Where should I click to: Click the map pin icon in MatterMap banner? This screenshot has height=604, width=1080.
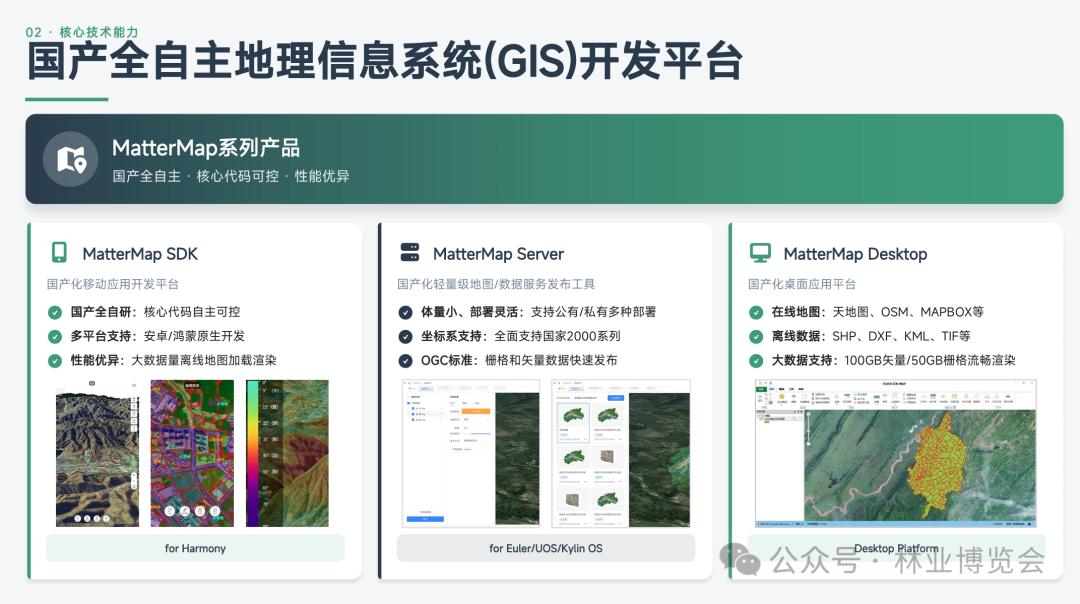coord(71,160)
